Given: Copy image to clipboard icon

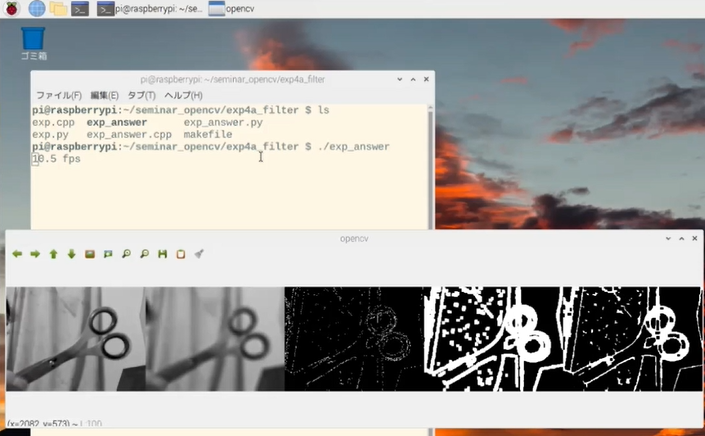Looking at the screenshot, I should [x=181, y=255].
